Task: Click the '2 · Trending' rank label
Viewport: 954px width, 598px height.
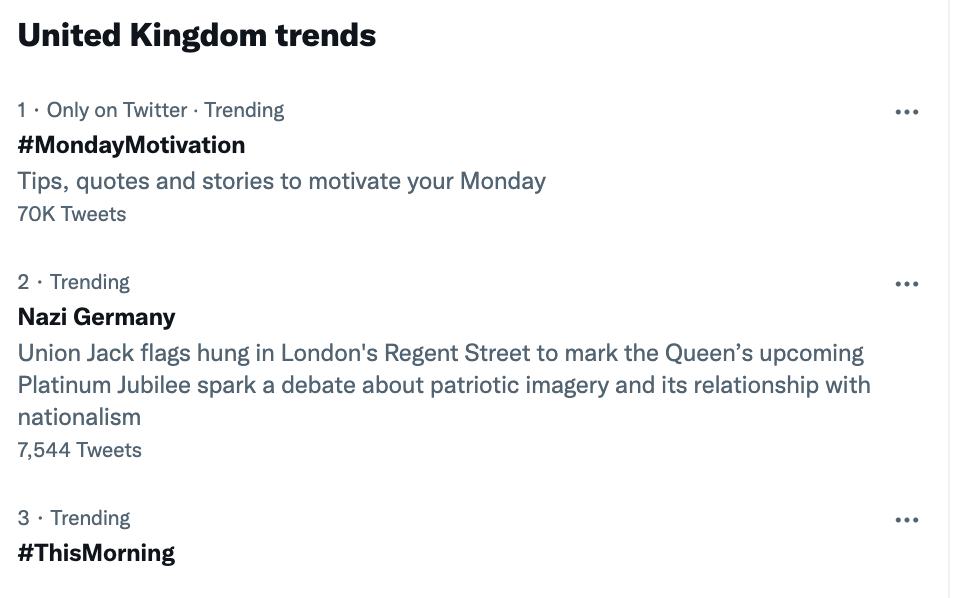Action: click(74, 282)
